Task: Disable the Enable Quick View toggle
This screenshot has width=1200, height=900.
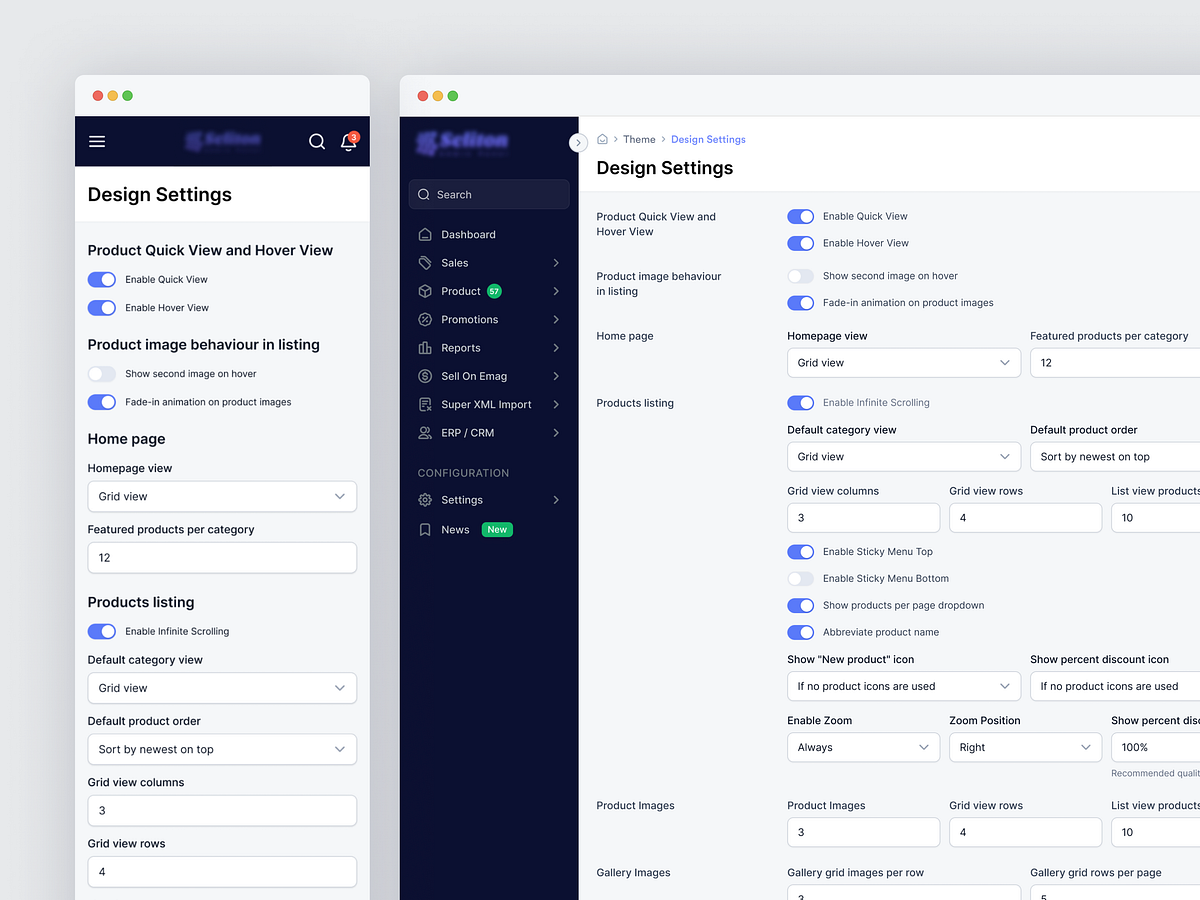Action: [x=800, y=216]
